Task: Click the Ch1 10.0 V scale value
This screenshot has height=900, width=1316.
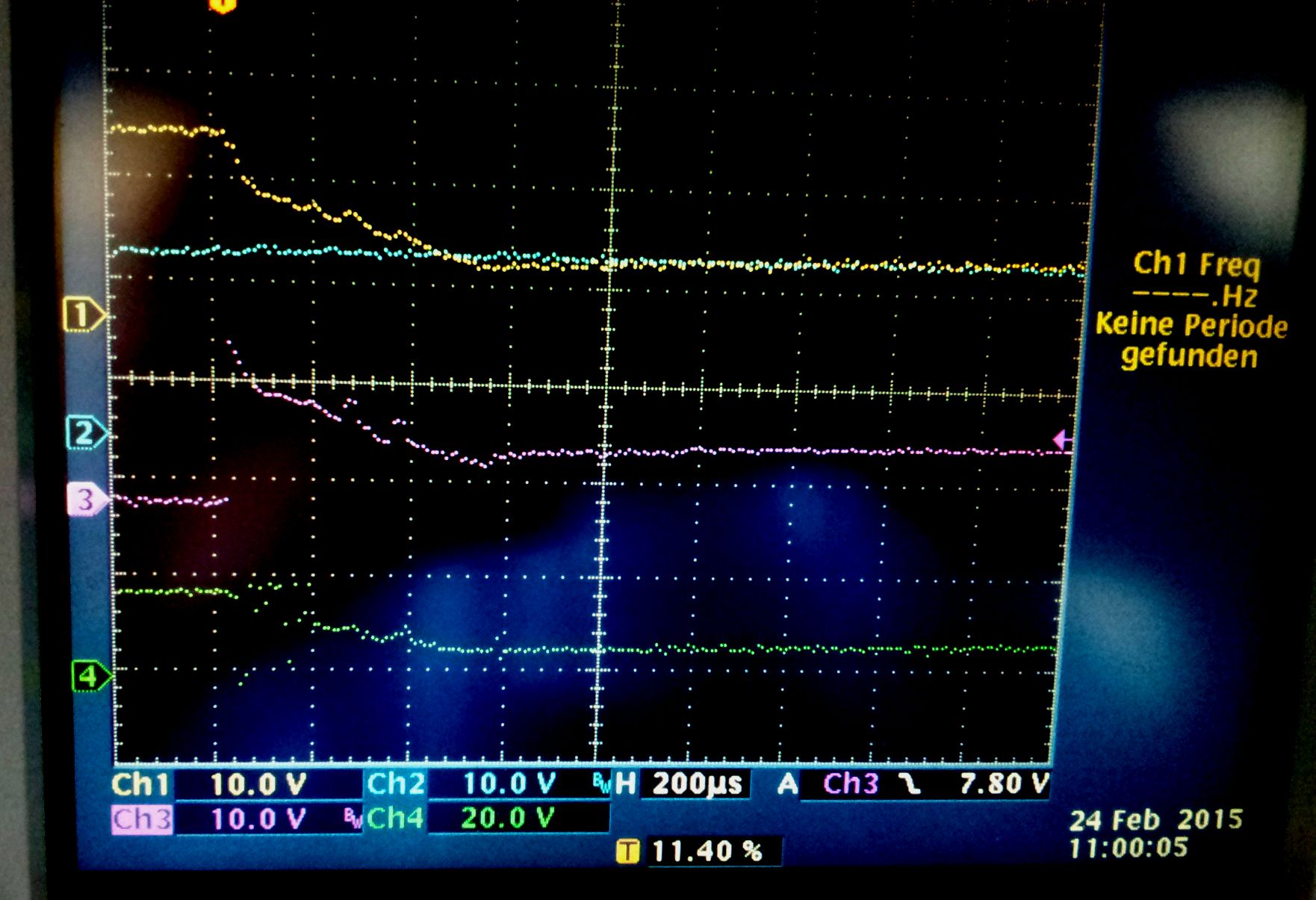Action: pyautogui.click(x=258, y=785)
